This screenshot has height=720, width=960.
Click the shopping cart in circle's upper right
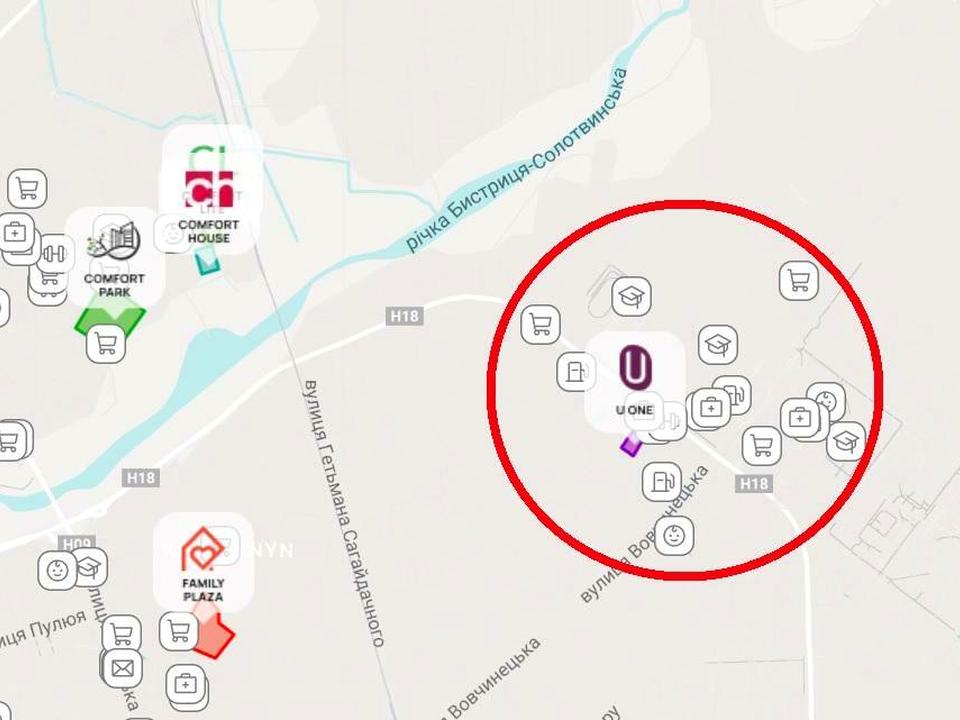(799, 280)
